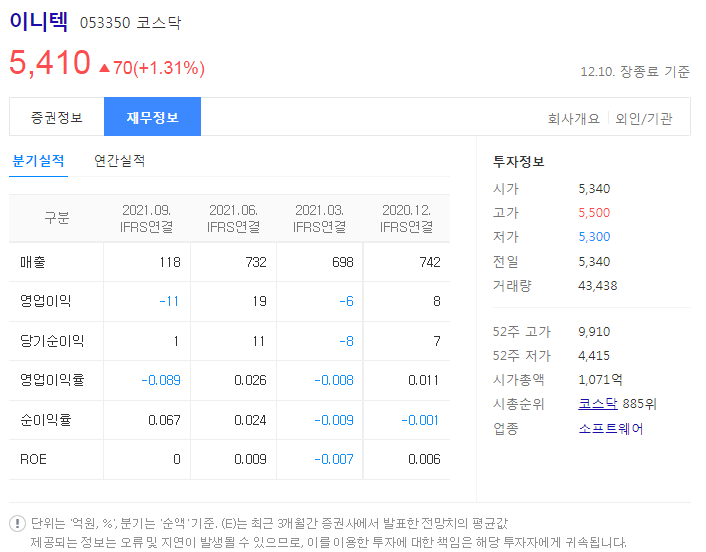Open the 증권정보 tab

coord(57,118)
